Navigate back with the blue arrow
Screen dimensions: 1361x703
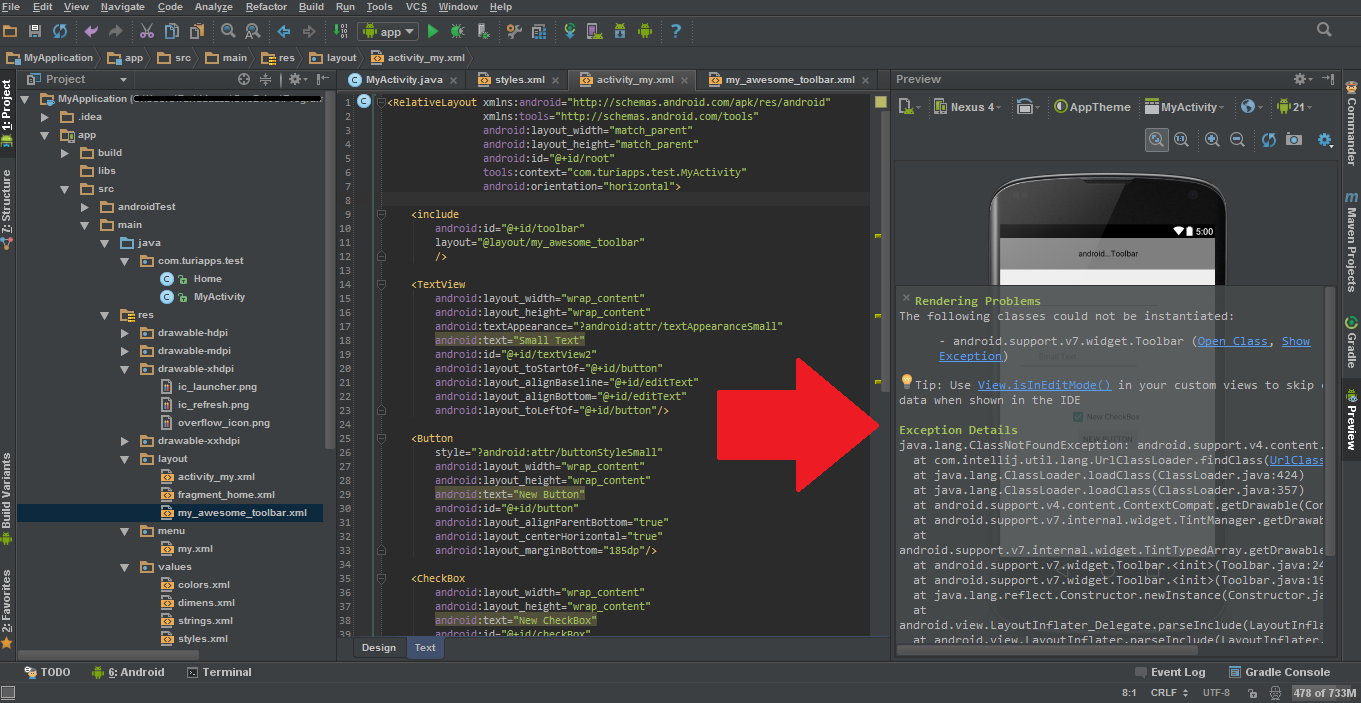coord(283,32)
